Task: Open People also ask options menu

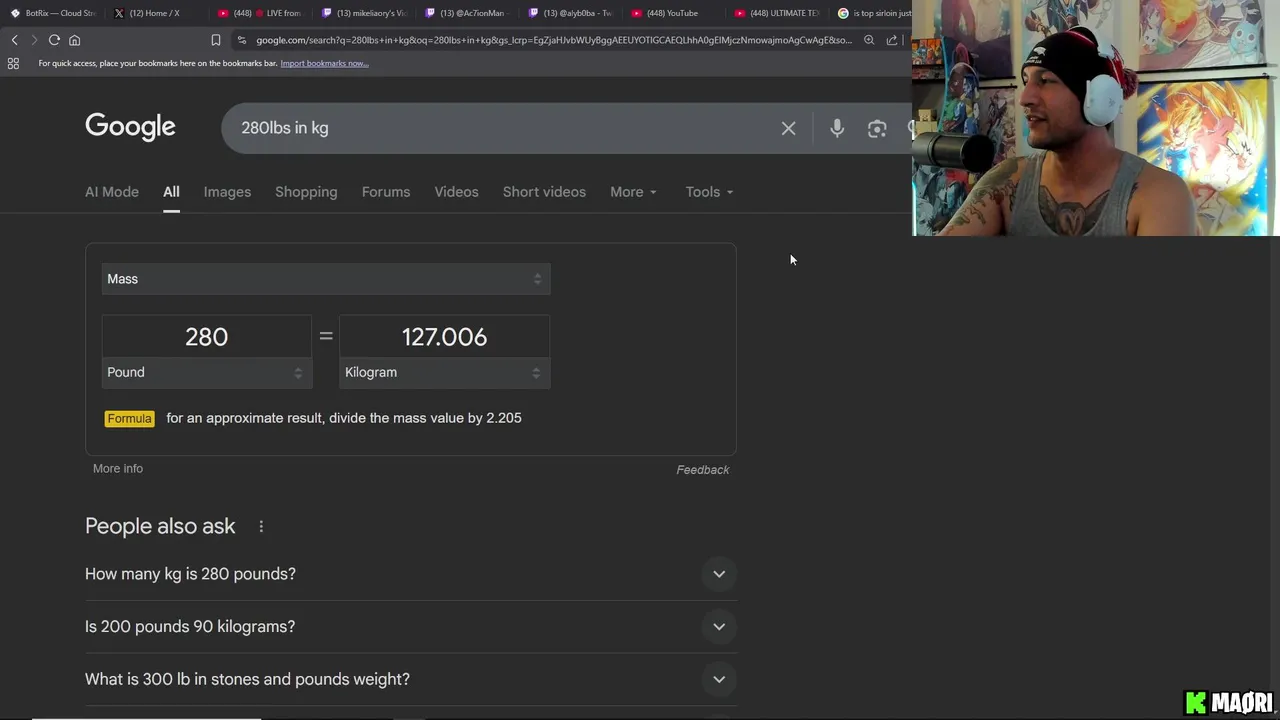Action: (261, 526)
